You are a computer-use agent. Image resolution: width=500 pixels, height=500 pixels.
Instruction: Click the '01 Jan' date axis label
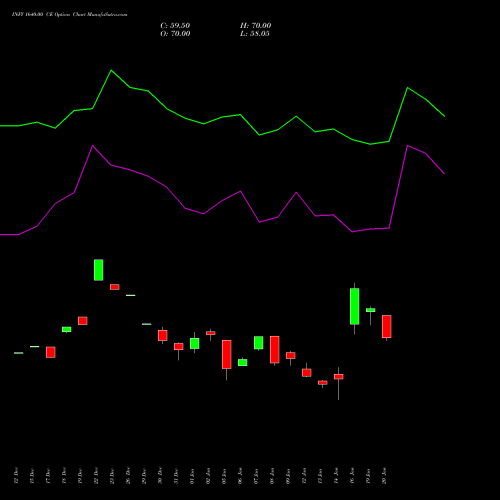coord(192,476)
